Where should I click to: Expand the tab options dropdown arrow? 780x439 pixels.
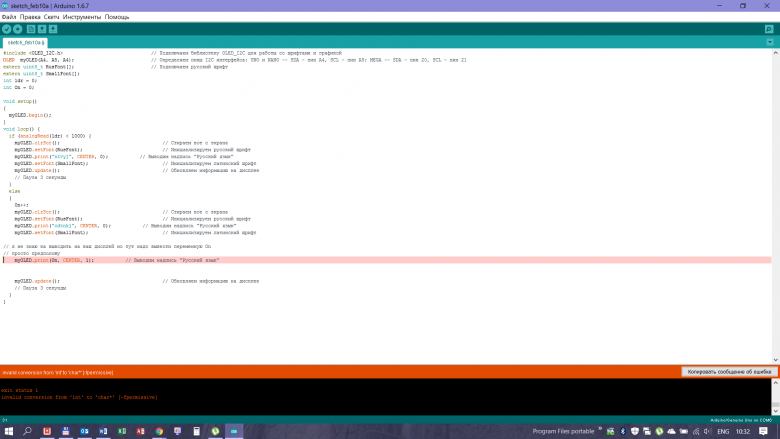click(x=770, y=43)
